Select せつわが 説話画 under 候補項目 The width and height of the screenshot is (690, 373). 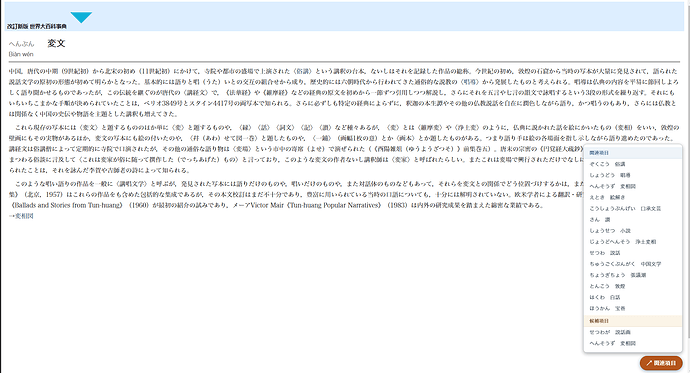coord(610,332)
